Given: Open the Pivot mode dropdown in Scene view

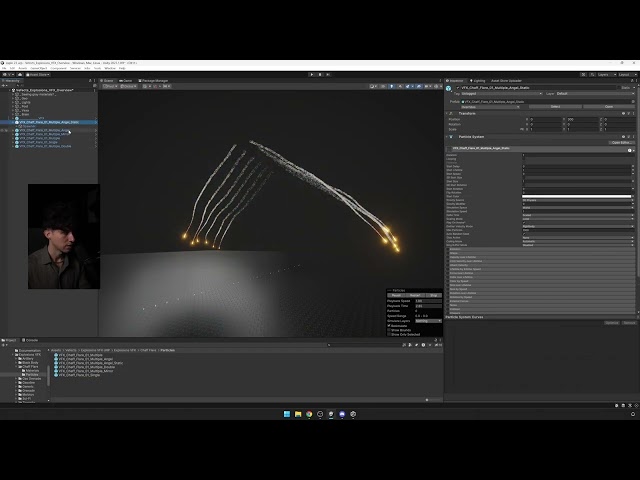Looking at the screenshot, I should pos(109,86).
